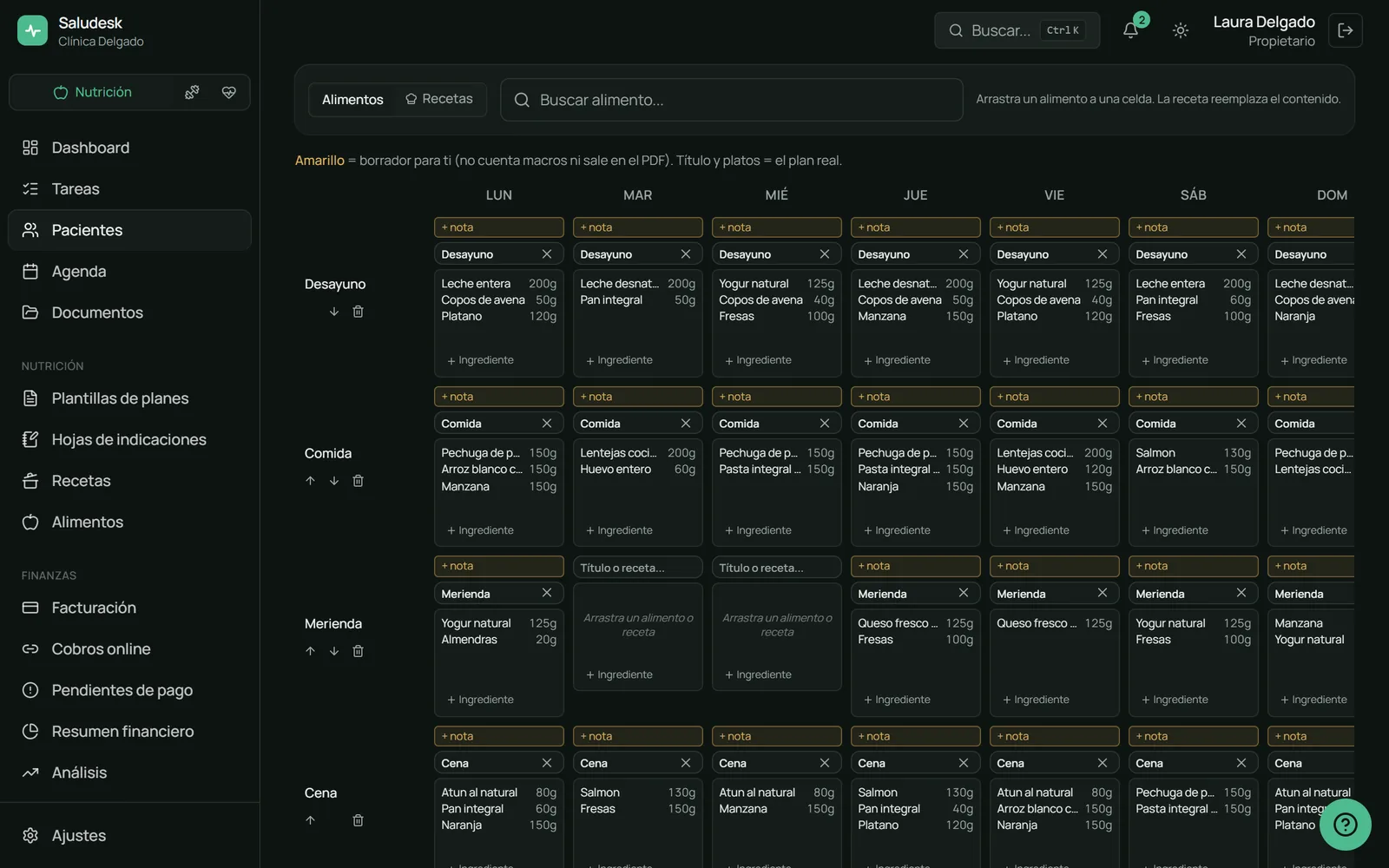This screenshot has width=1389, height=868.
Task: Delete the Comida meal row
Action: click(x=358, y=481)
